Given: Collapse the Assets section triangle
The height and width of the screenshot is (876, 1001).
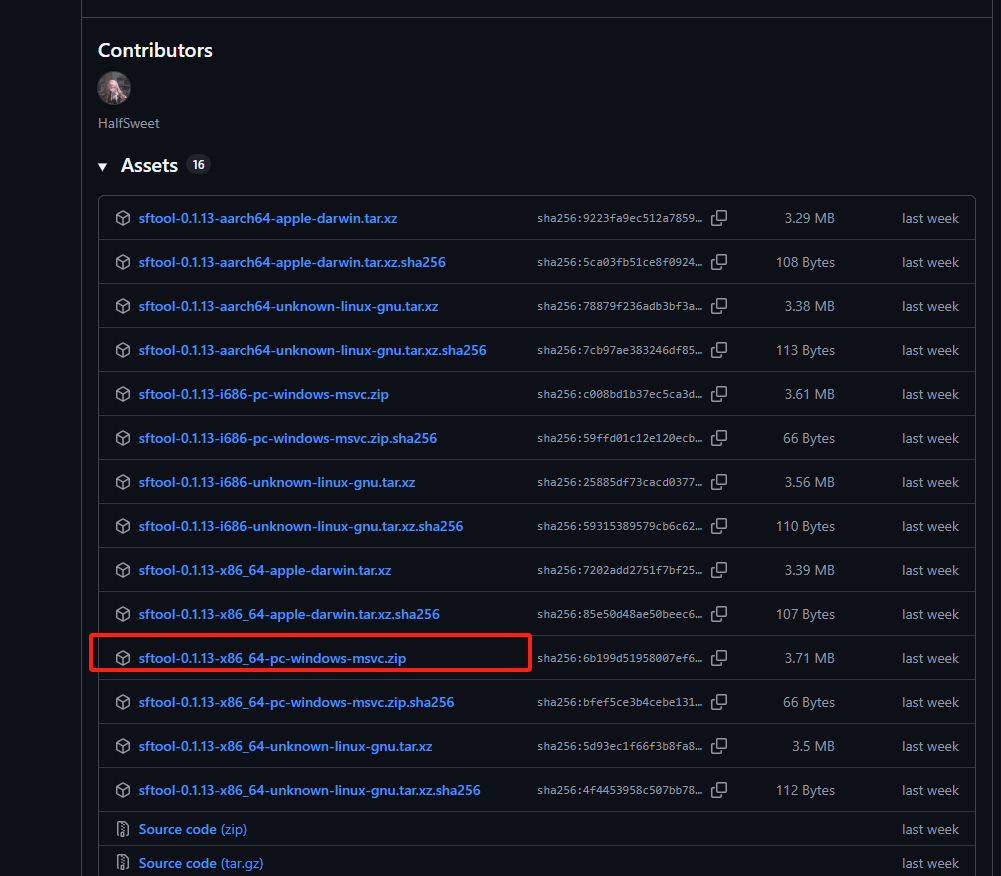Looking at the screenshot, I should (x=103, y=167).
